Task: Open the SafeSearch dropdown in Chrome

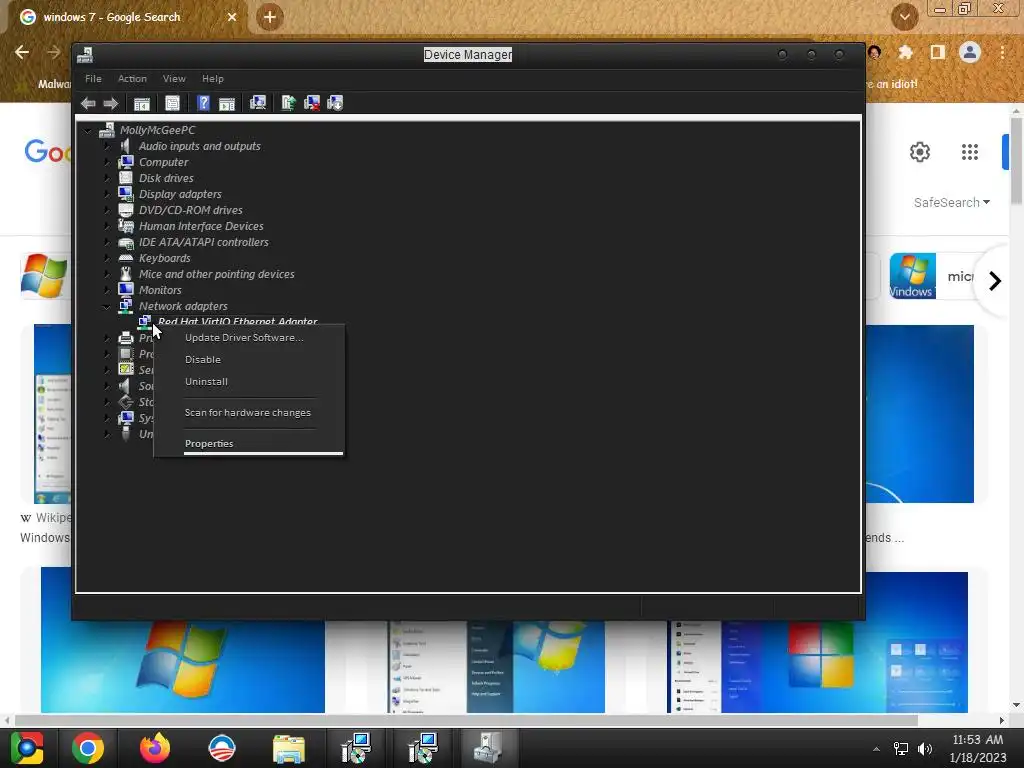Action: point(952,202)
